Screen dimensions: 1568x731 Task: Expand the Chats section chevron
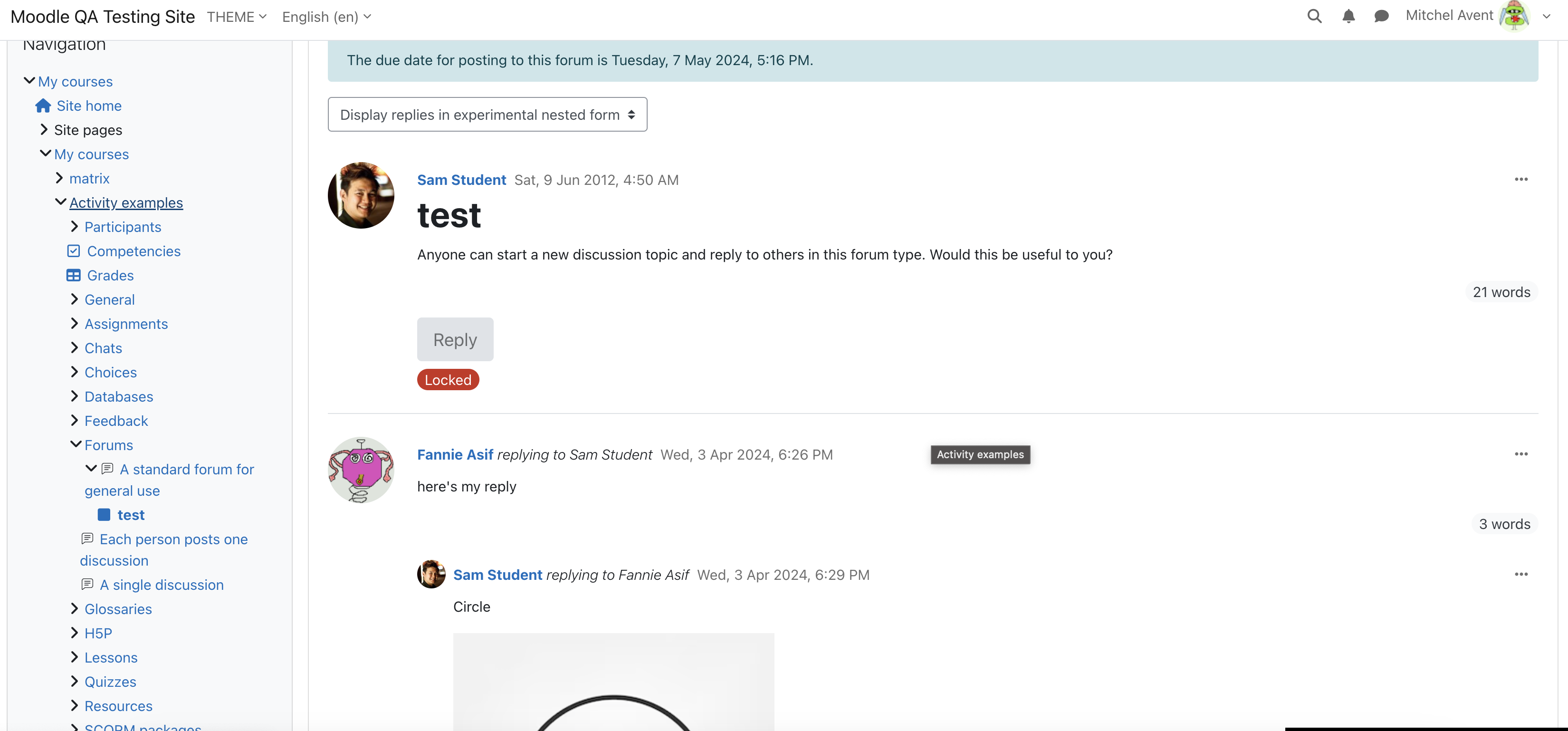(74, 347)
